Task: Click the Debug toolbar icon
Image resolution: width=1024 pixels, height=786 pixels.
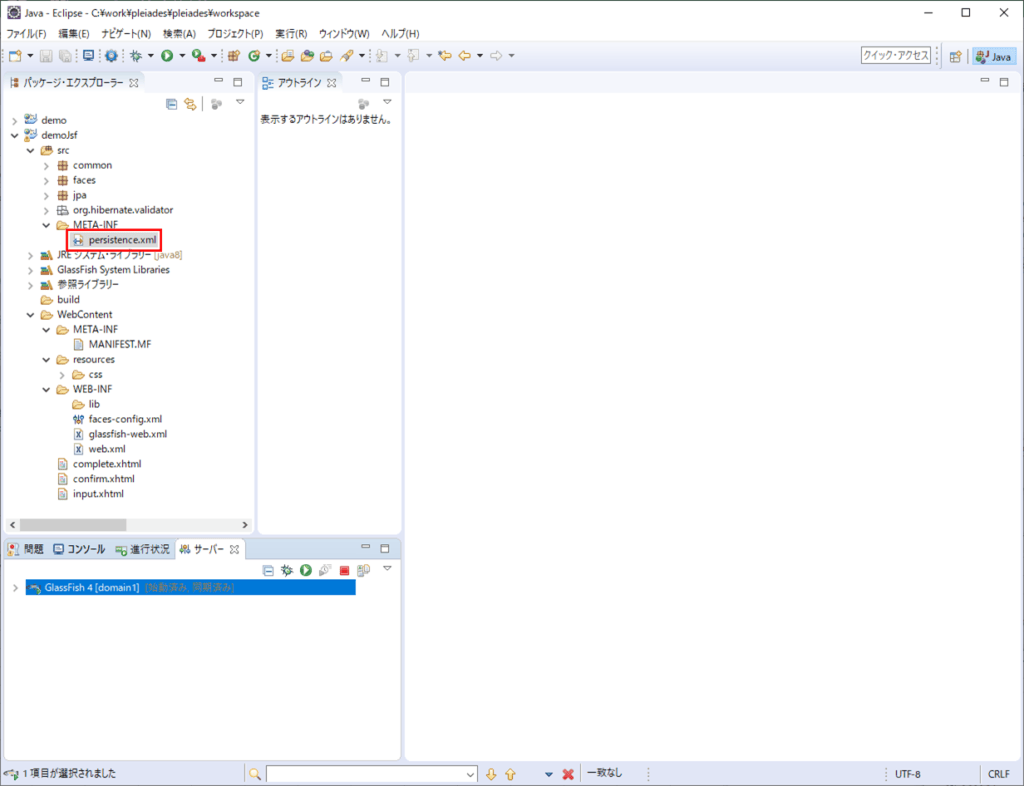Action: pyautogui.click(x=135, y=56)
